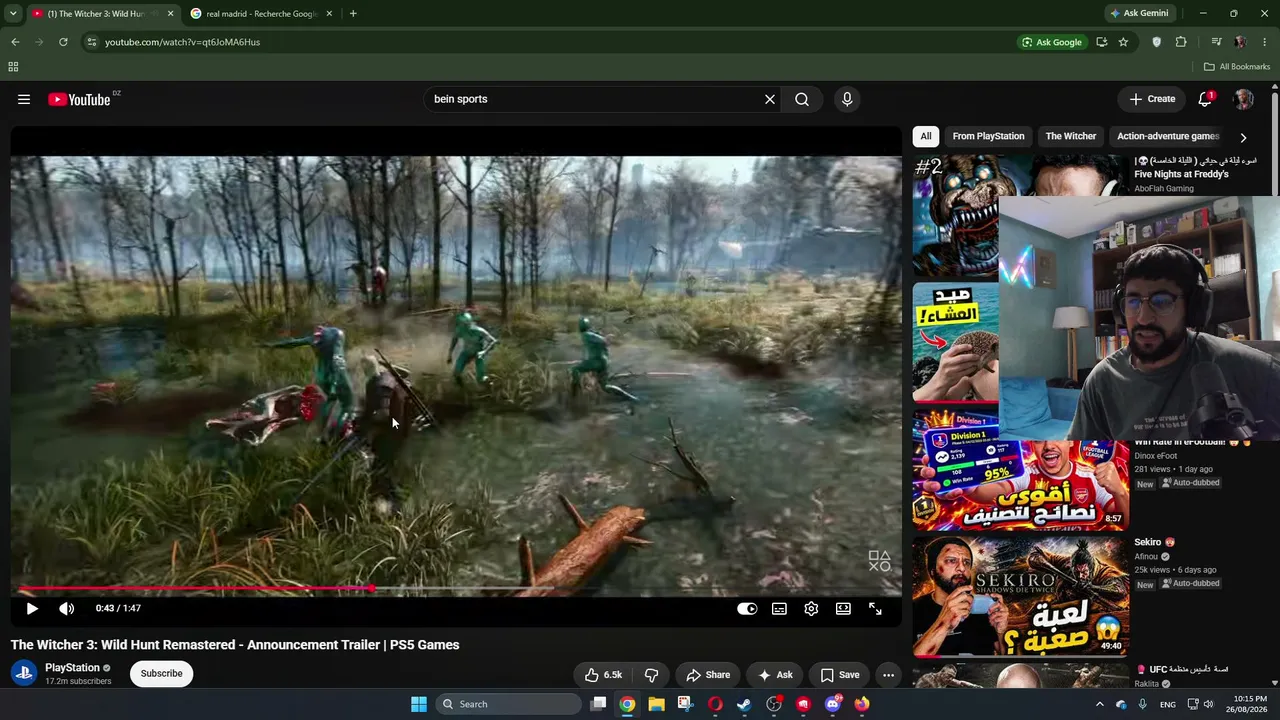
Task: Mute the video with the volume icon
Action: 66,608
